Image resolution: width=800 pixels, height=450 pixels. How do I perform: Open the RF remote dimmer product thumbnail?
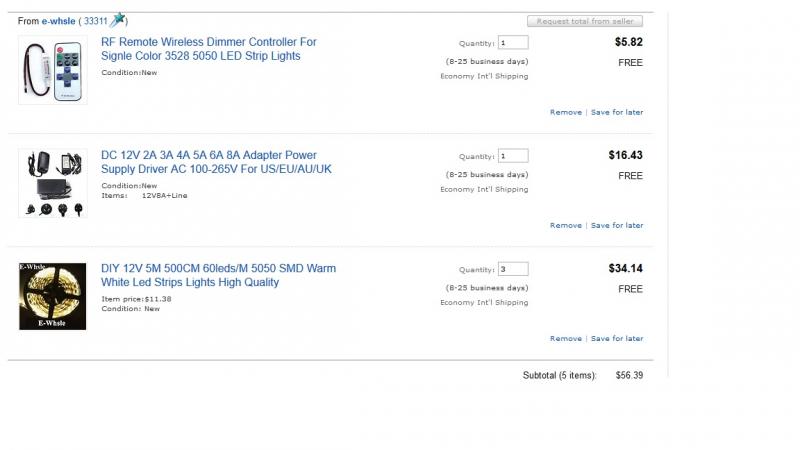(x=53, y=70)
